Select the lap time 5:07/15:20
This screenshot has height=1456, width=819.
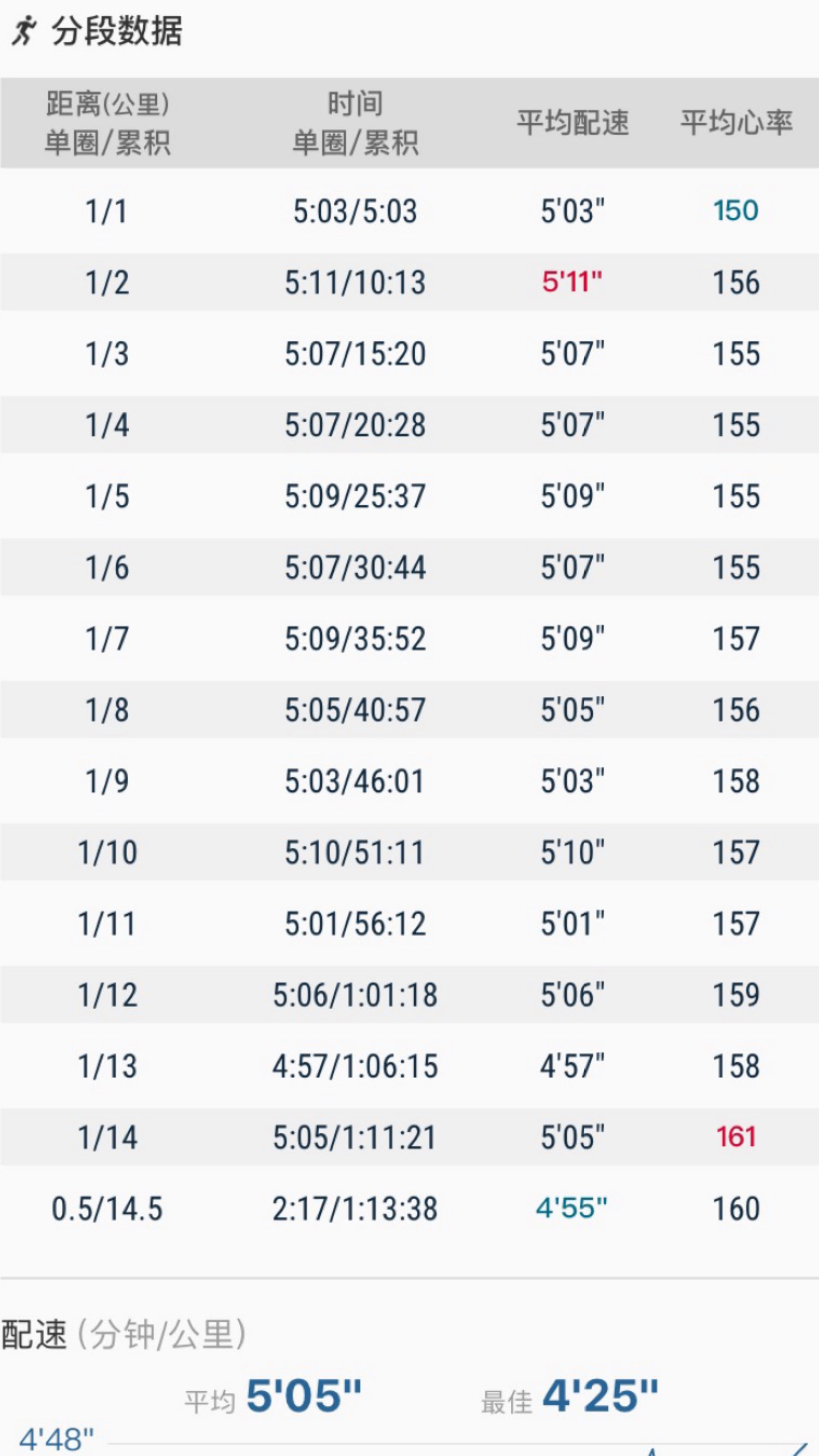pos(355,354)
